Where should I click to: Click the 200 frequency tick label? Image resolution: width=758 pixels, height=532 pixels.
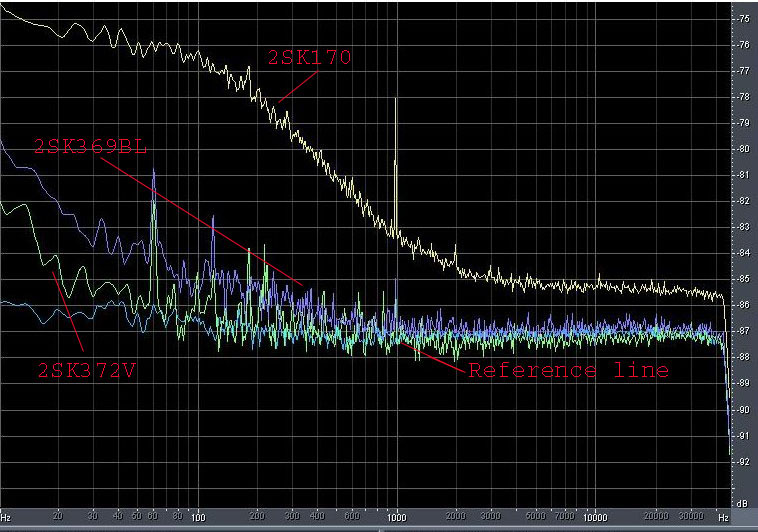click(257, 516)
